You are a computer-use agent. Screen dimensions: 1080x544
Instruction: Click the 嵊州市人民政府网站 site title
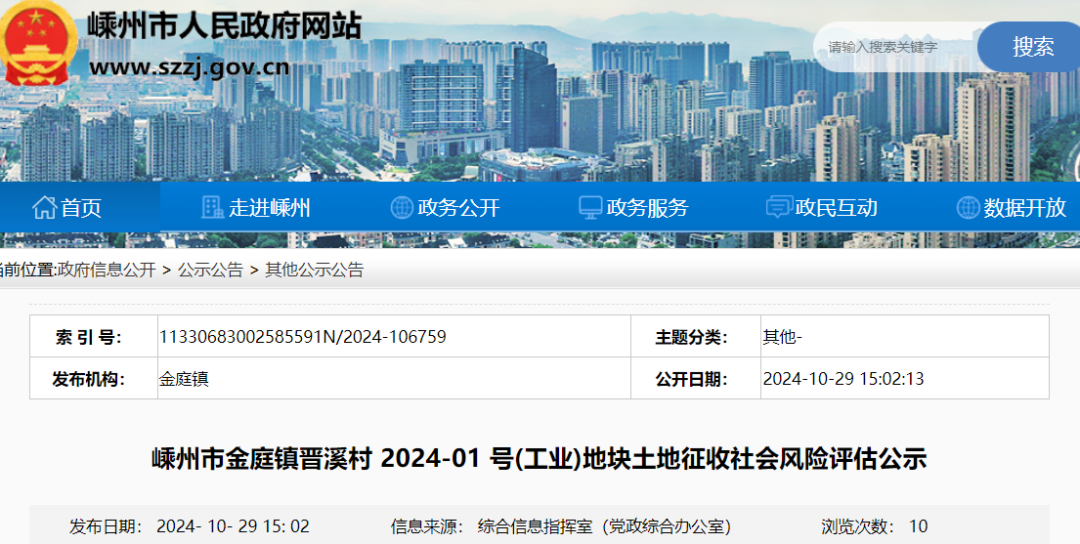(x=225, y=25)
